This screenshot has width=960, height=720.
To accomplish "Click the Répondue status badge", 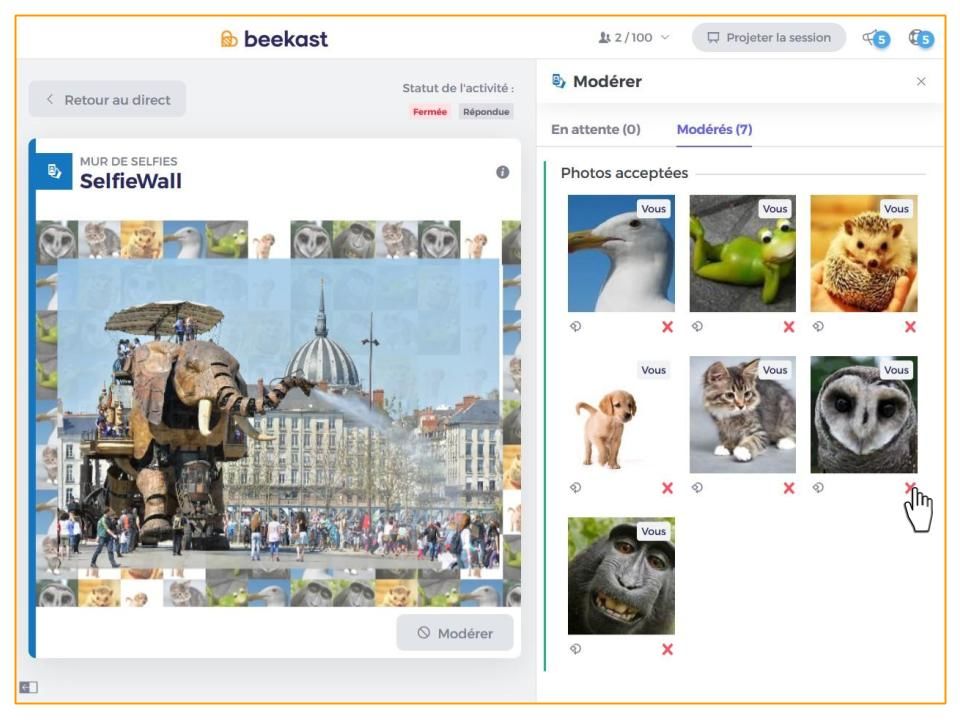I will click(486, 111).
